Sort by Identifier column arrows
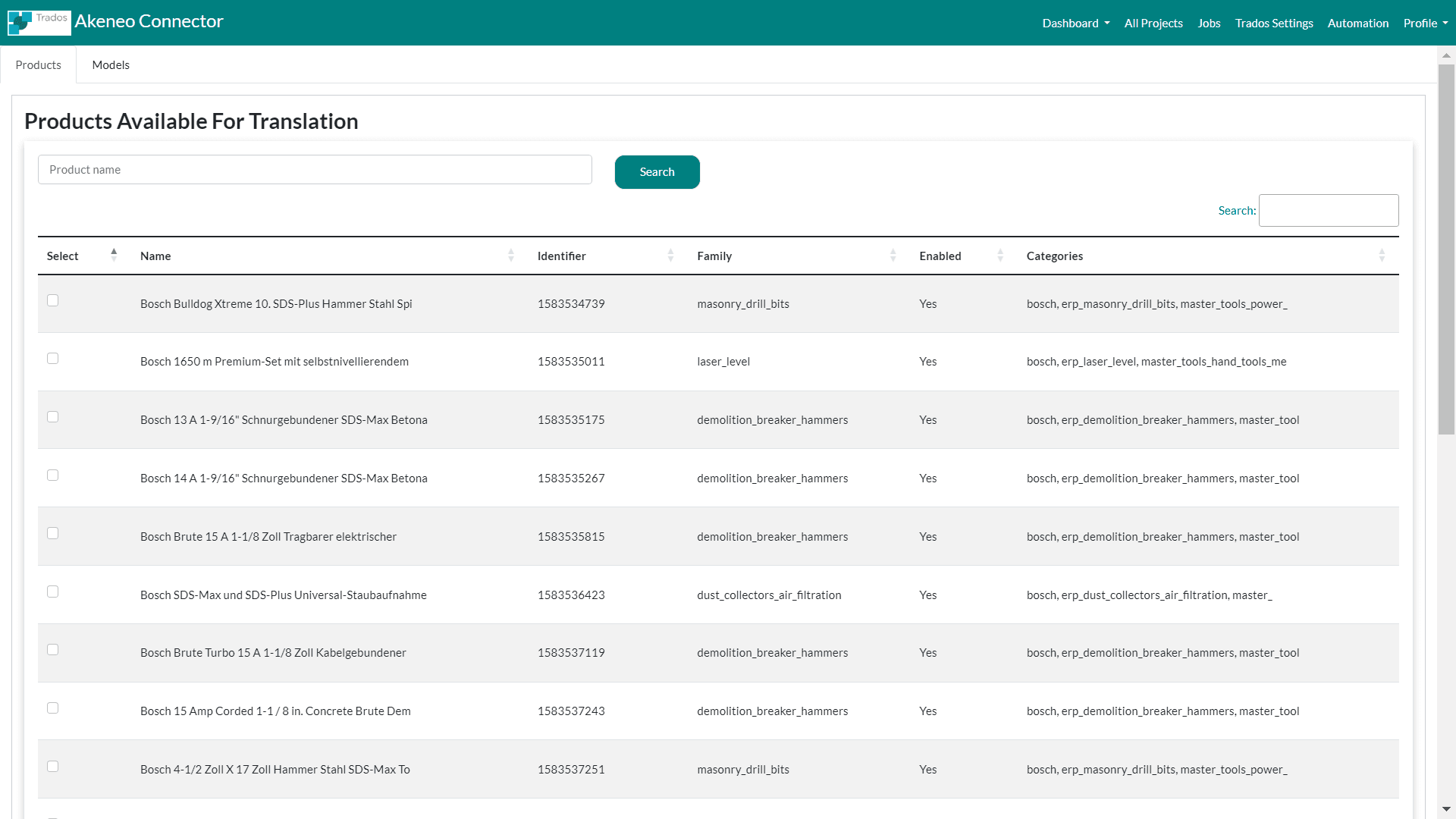The image size is (1456, 819). (670, 256)
